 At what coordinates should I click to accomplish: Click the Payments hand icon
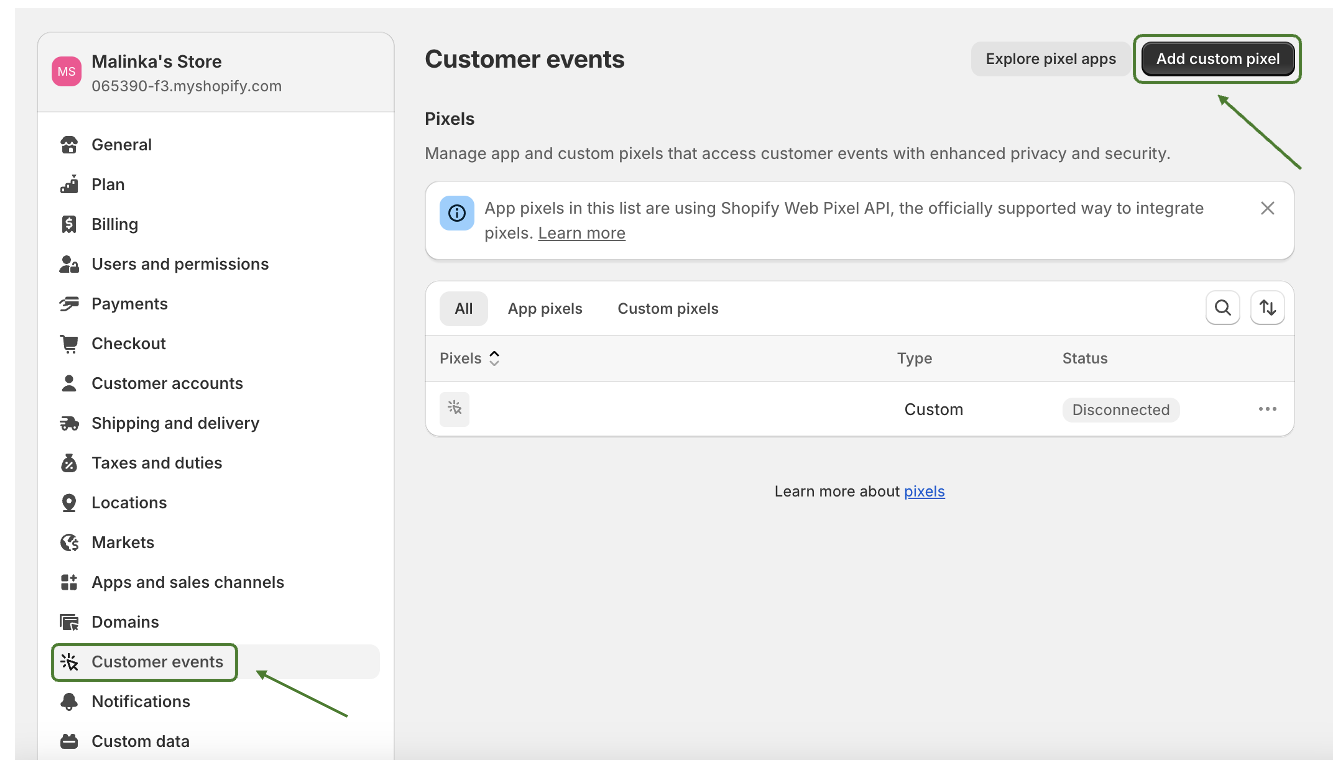click(69, 304)
